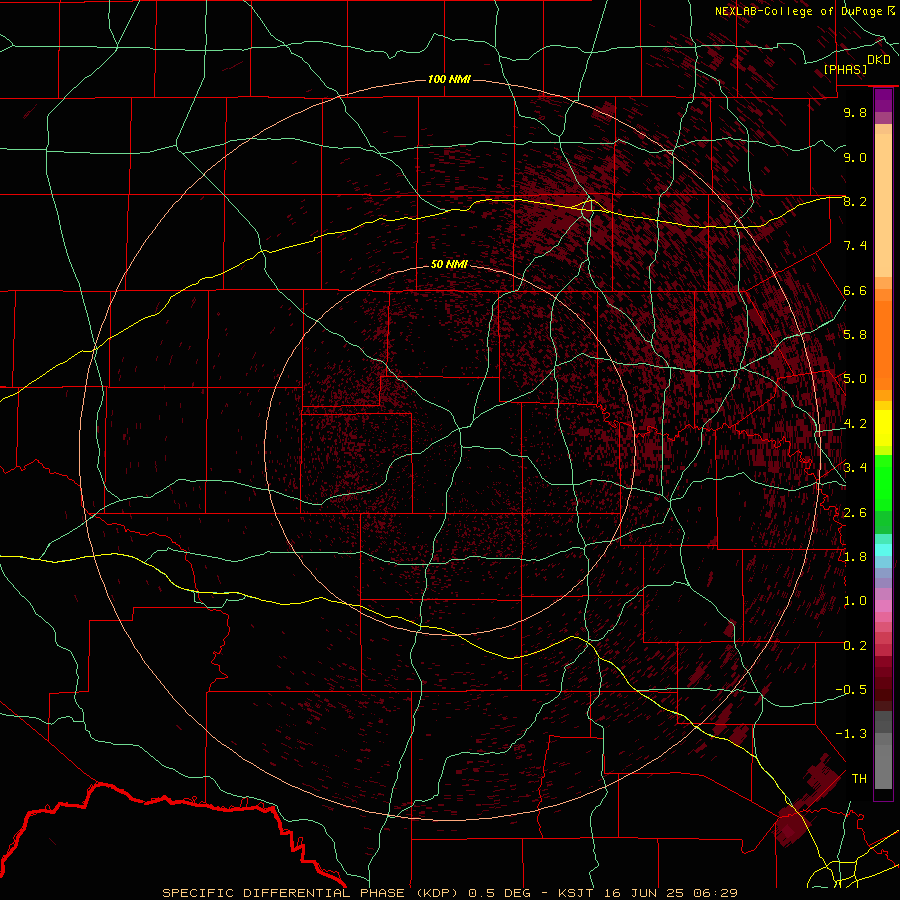900x900 pixels.
Task: Click the 50 NMI range ring label
Action: (x=449, y=264)
